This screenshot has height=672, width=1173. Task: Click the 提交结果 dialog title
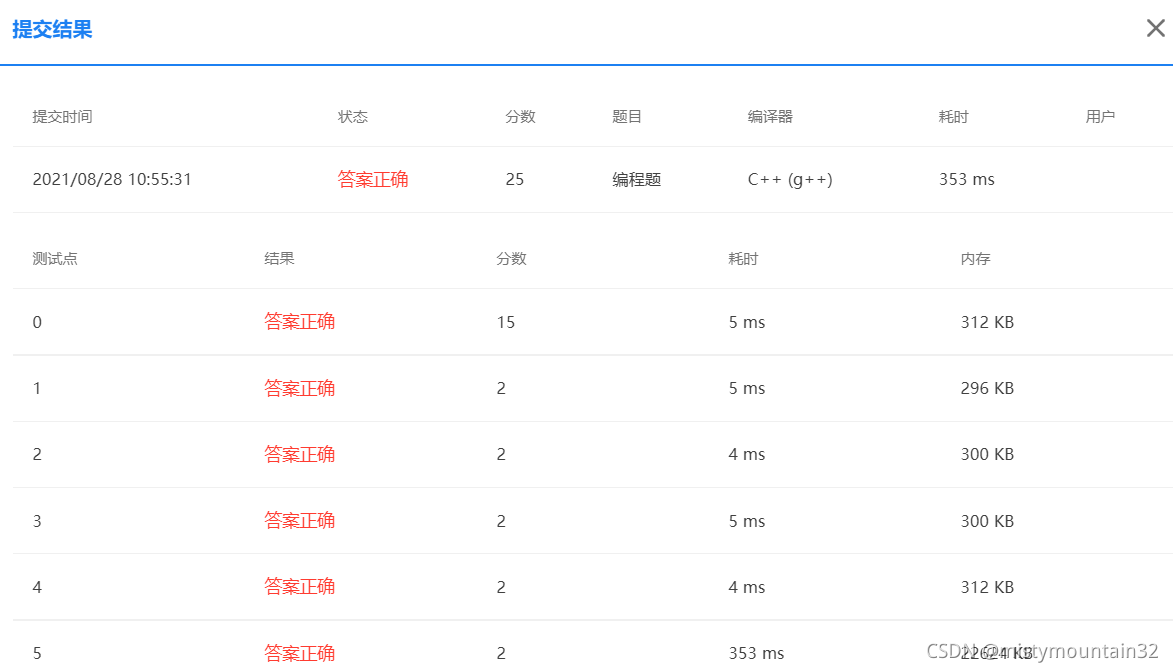tap(53, 30)
